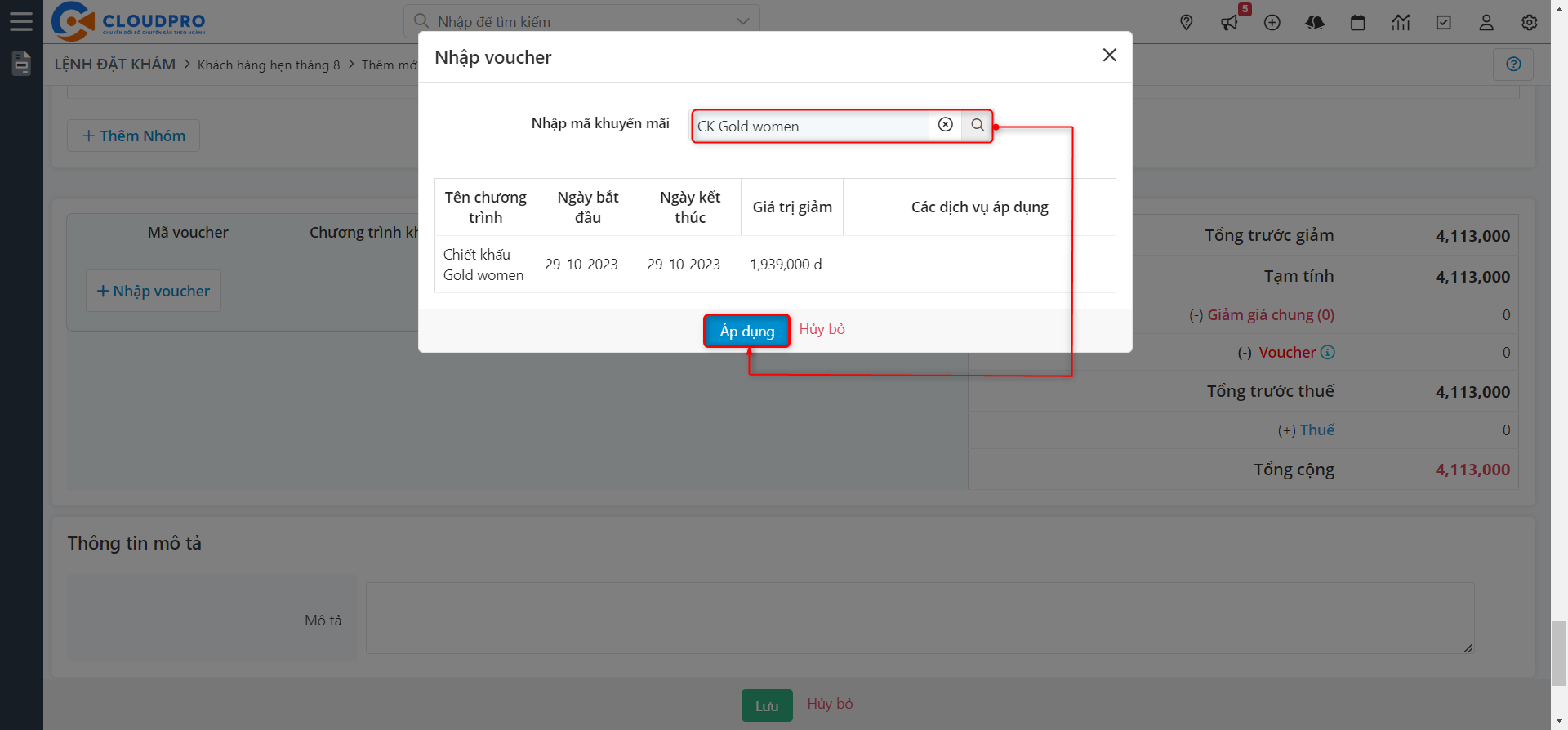Search the promo code with magnifier

pos(978,125)
